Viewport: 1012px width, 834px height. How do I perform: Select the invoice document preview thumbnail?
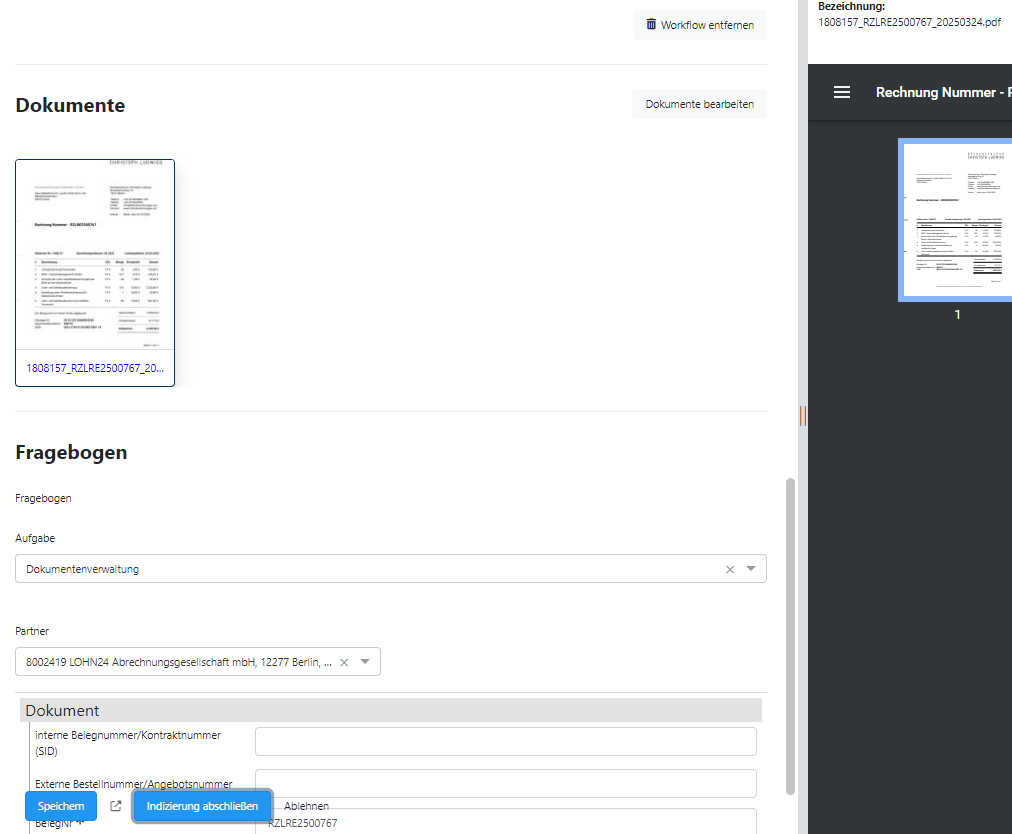tap(95, 255)
